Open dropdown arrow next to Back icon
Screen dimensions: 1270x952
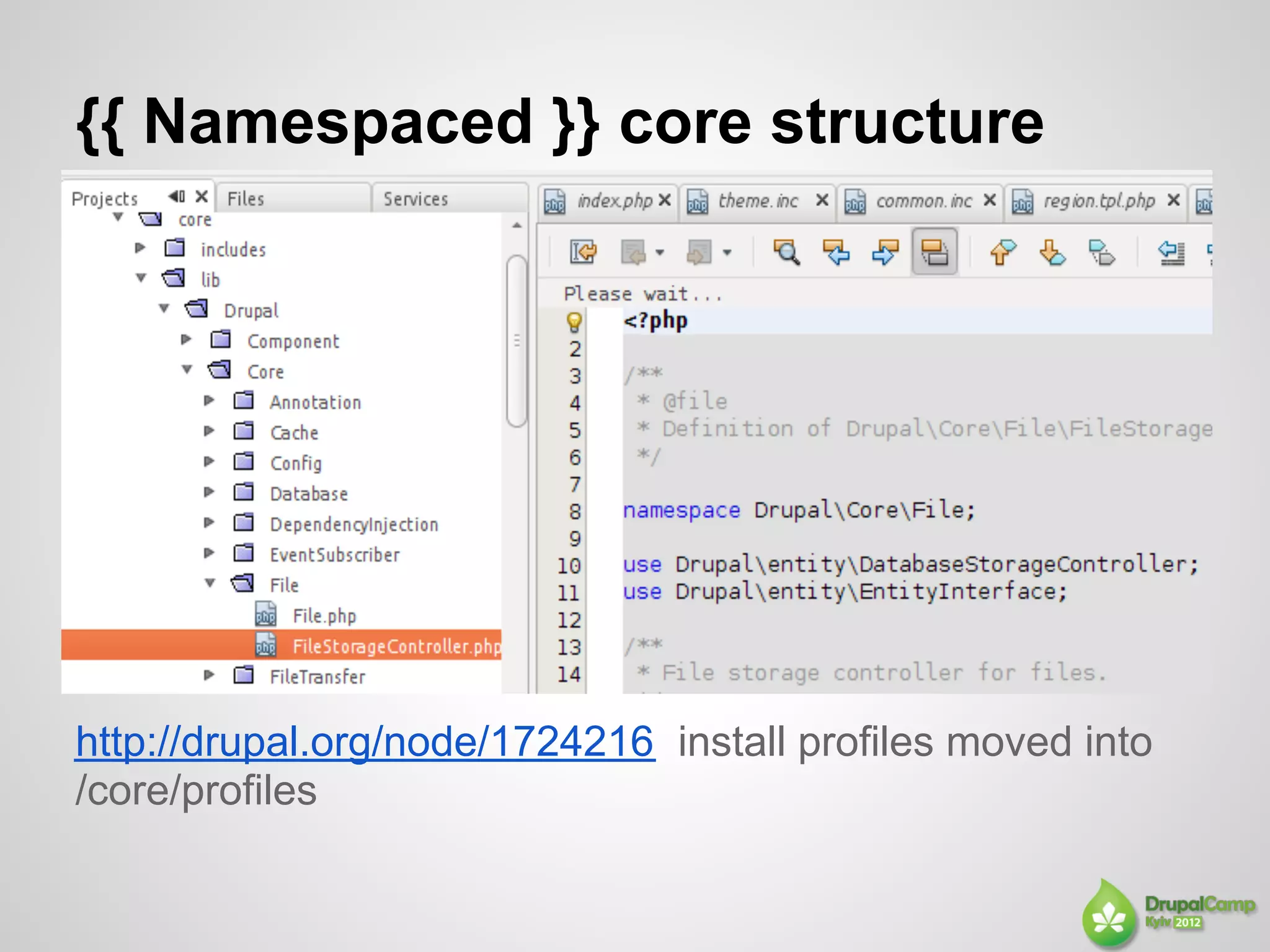(660, 252)
